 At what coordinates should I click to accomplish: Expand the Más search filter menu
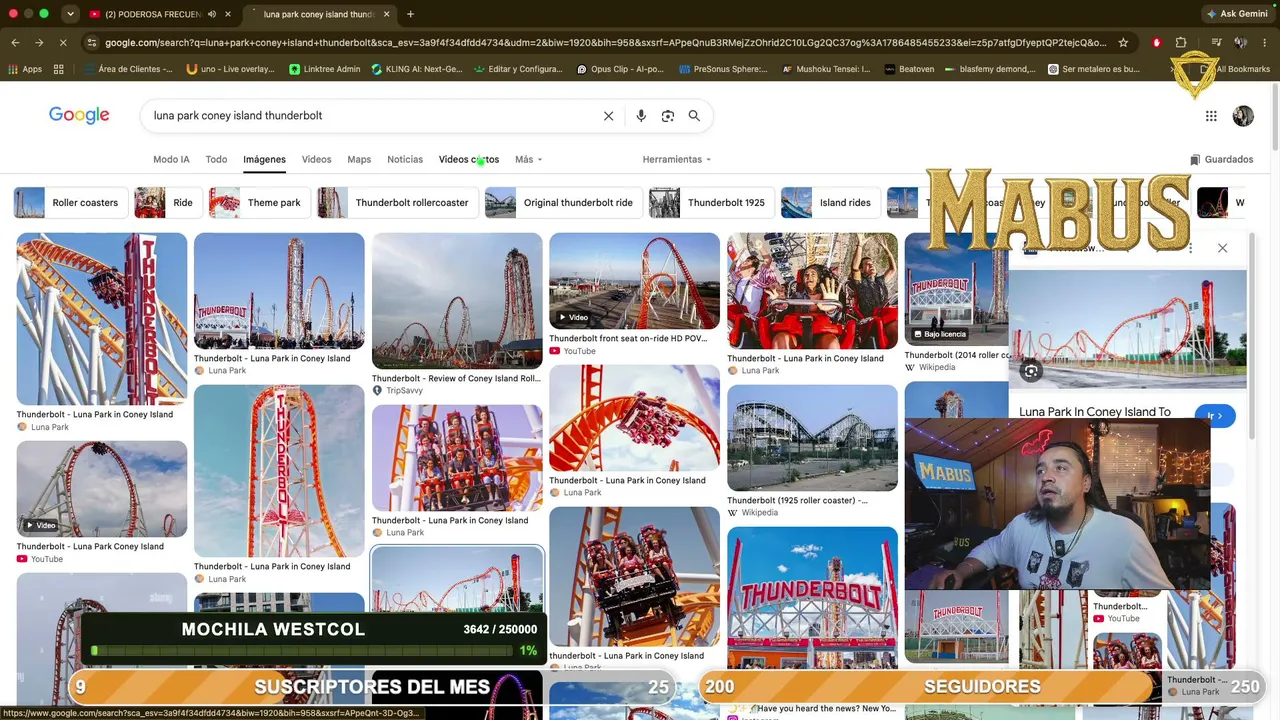click(x=528, y=160)
